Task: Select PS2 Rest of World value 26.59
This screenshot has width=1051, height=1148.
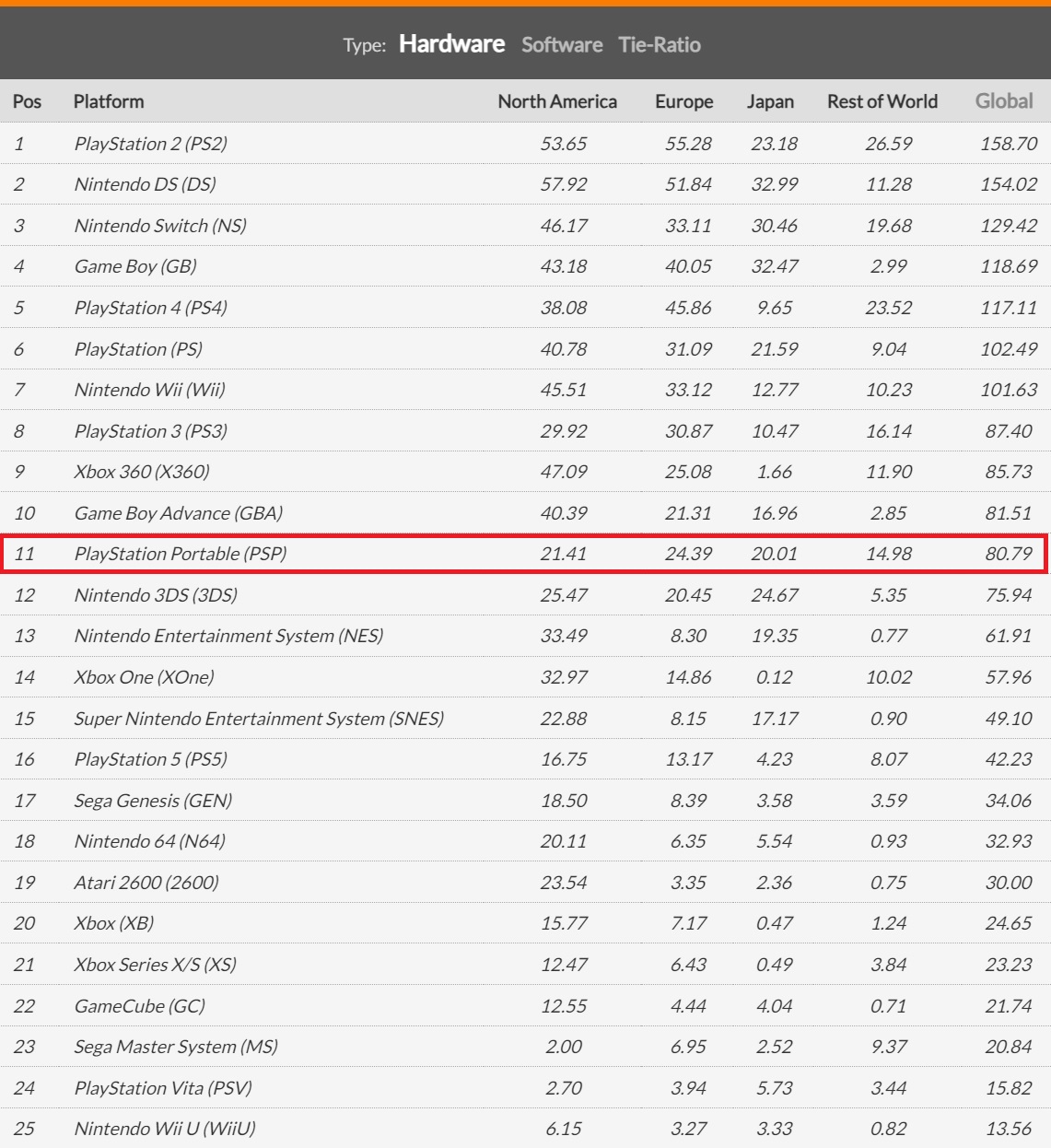Action: click(x=889, y=144)
